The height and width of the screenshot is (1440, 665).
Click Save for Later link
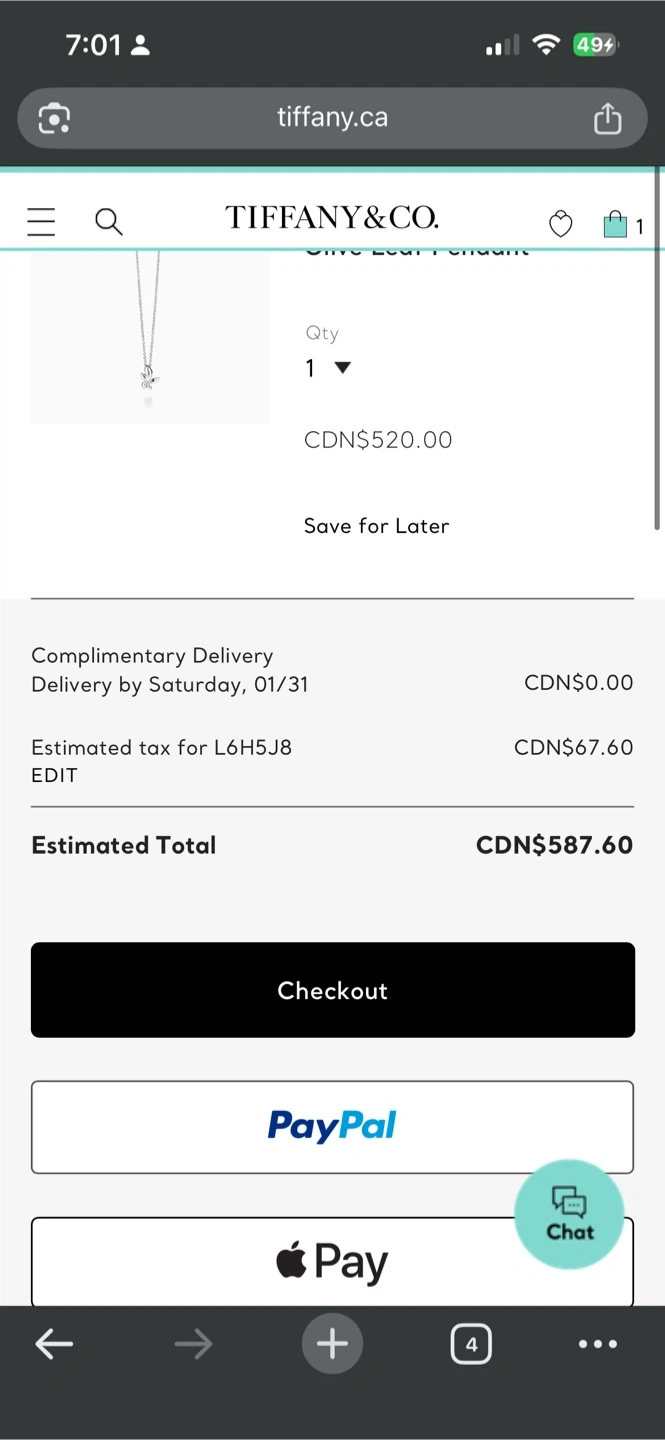[376, 526]
